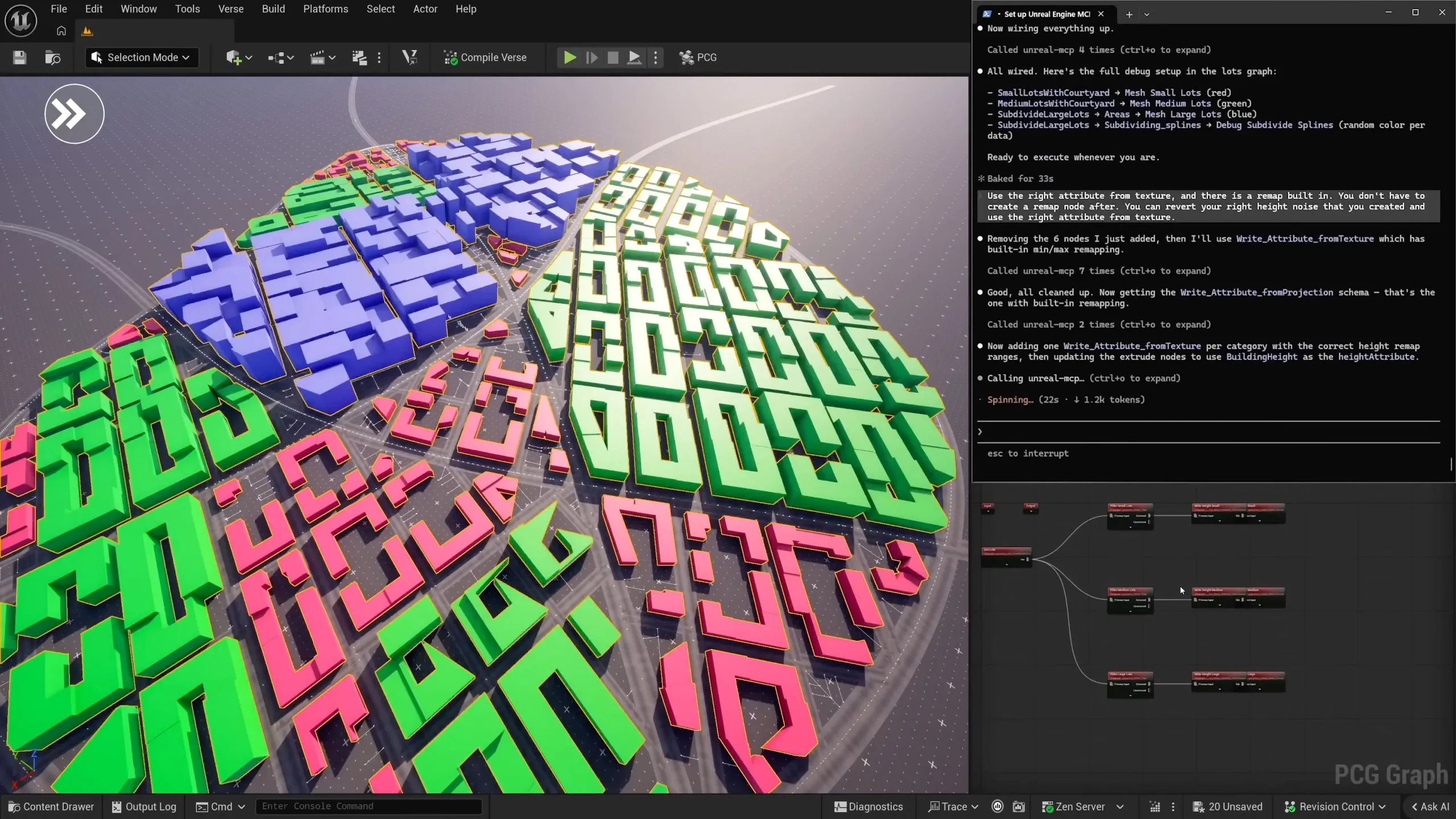The width and height of the screenshot is (1456, 819).
Task: Open the Trace dropdown
Action: 953,806
